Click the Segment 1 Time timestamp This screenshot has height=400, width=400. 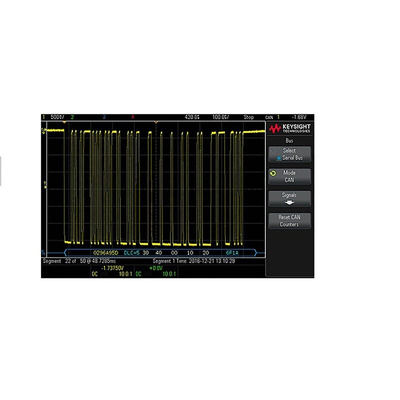pos(194,261)
